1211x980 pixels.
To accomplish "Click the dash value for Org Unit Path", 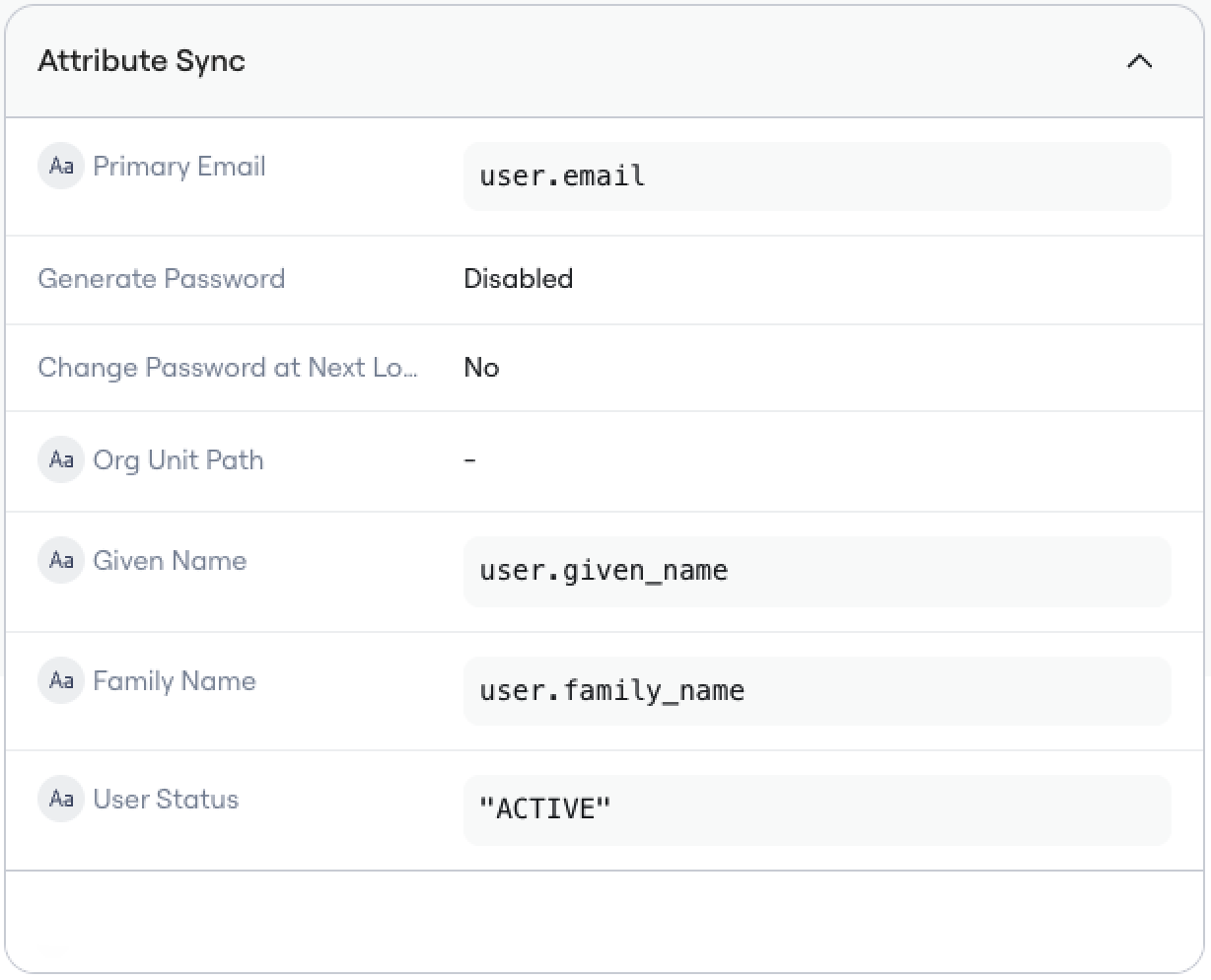I will (470, 460).
